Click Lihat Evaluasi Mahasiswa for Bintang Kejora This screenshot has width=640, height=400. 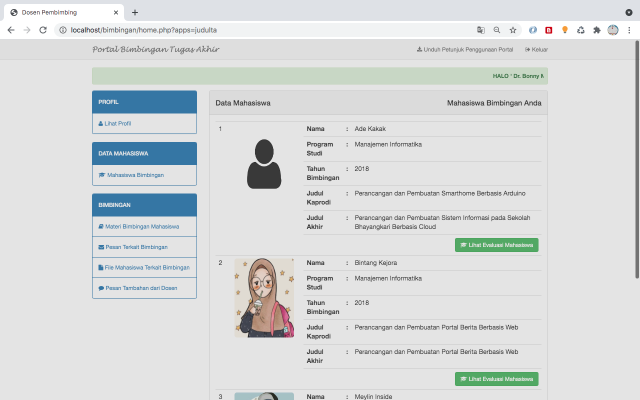[496, 379]
